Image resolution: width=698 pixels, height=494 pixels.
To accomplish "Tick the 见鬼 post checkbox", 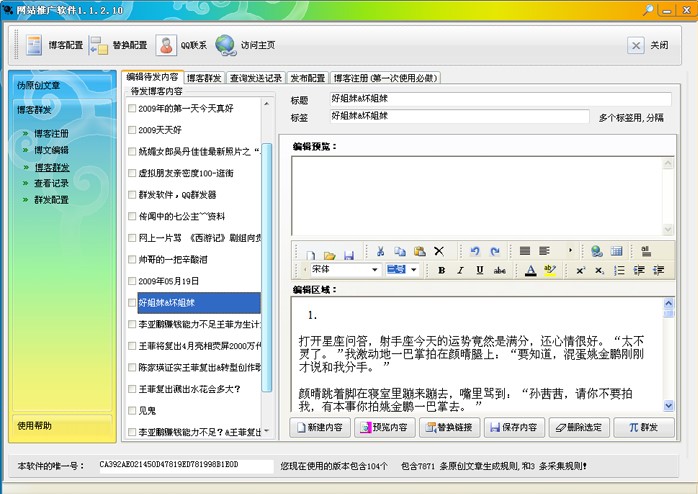I will click(x=132, y=410).
